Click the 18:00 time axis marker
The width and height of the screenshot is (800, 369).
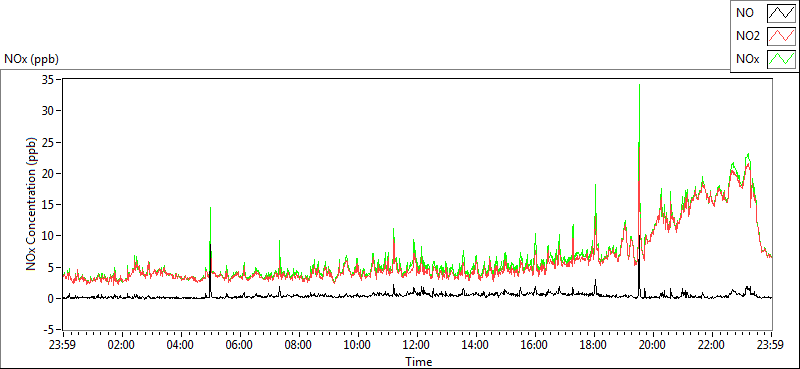tap(594, 345)
